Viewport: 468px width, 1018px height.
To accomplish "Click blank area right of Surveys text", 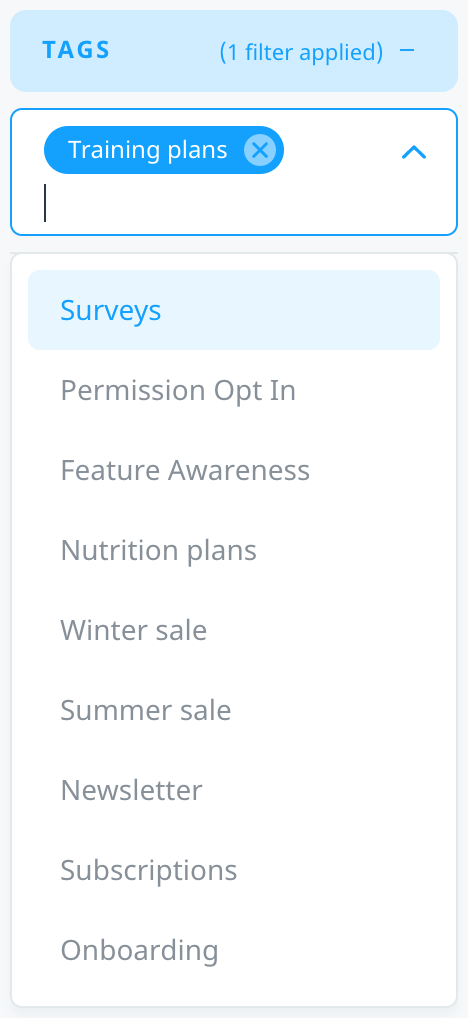I will [x=299, y=310].
